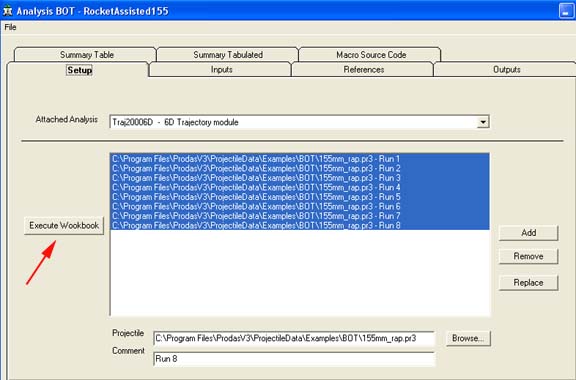
Task: Click the Browse... button
Action: 468,338
